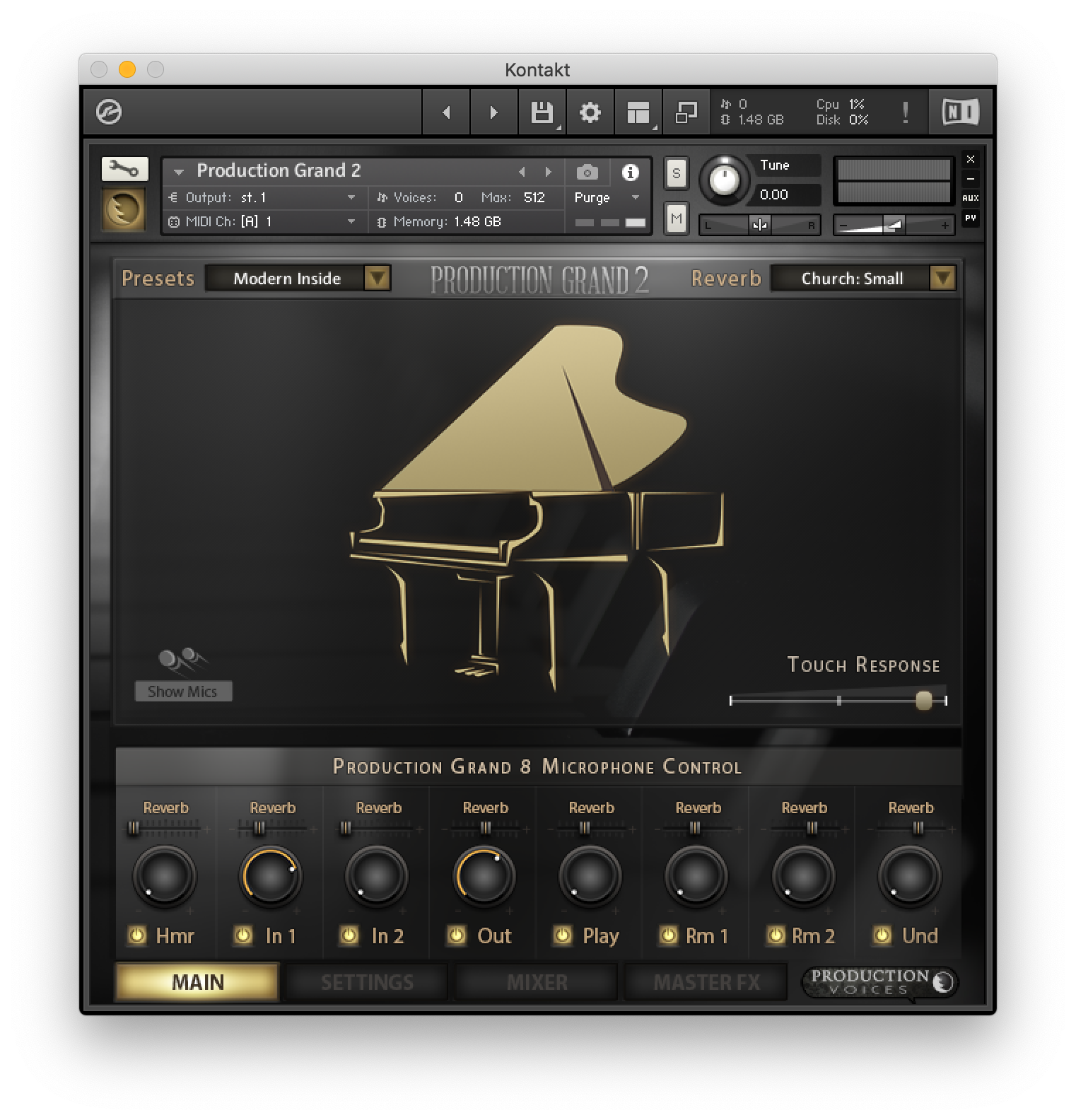This screenshot has height=1120, width=1076.
Task: Open instrument edit wrench icon
Action: point(124,169)
